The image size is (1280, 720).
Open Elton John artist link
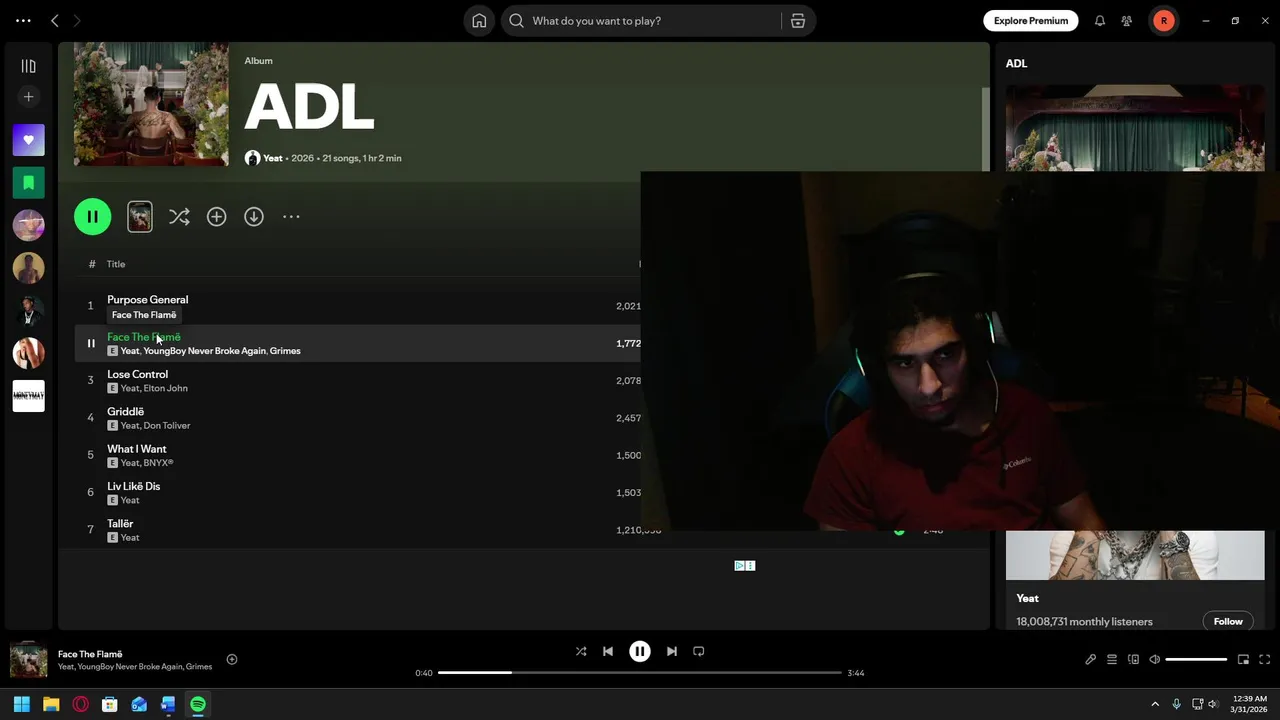[x=165, y=388]
